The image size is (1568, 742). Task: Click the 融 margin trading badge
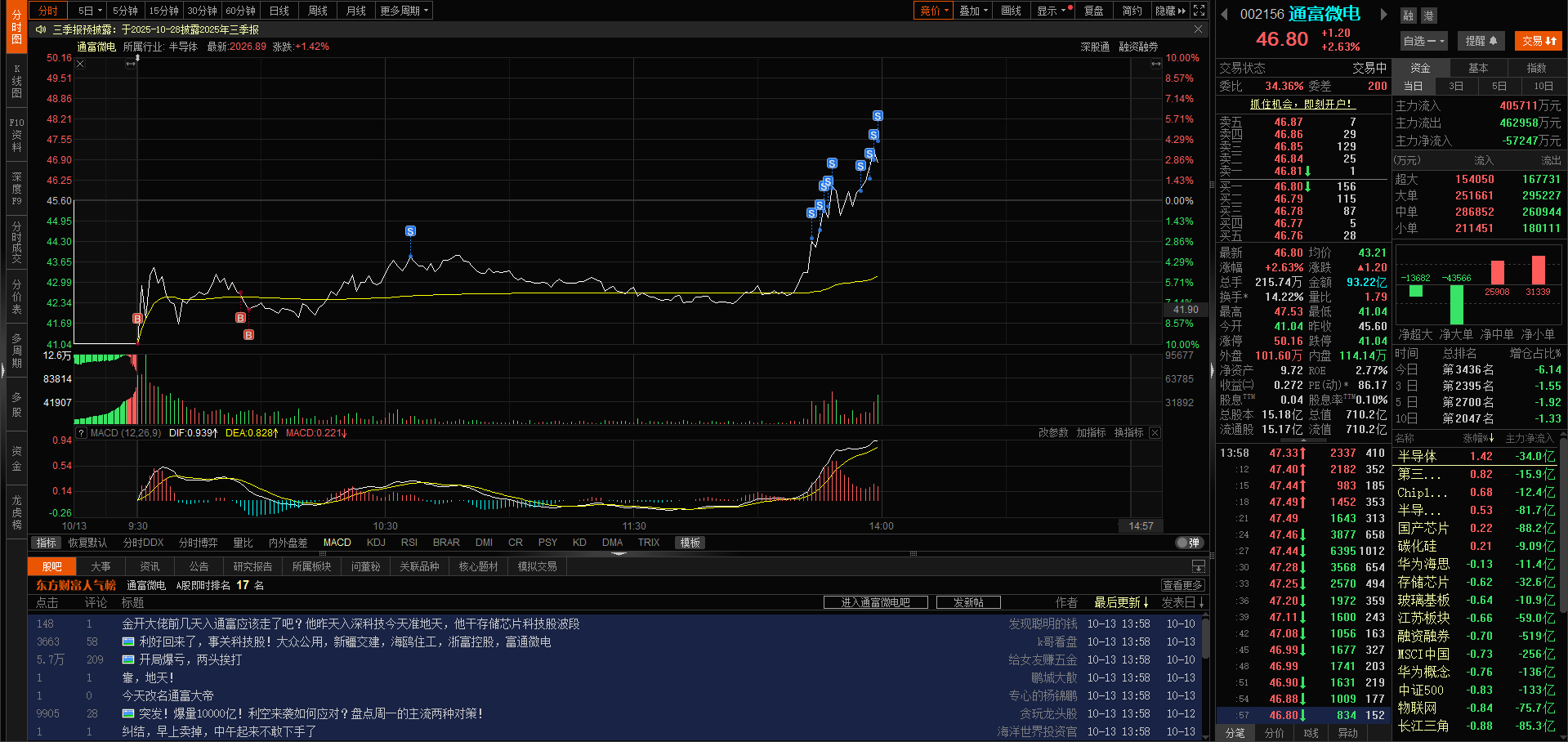coord(1409,16)
